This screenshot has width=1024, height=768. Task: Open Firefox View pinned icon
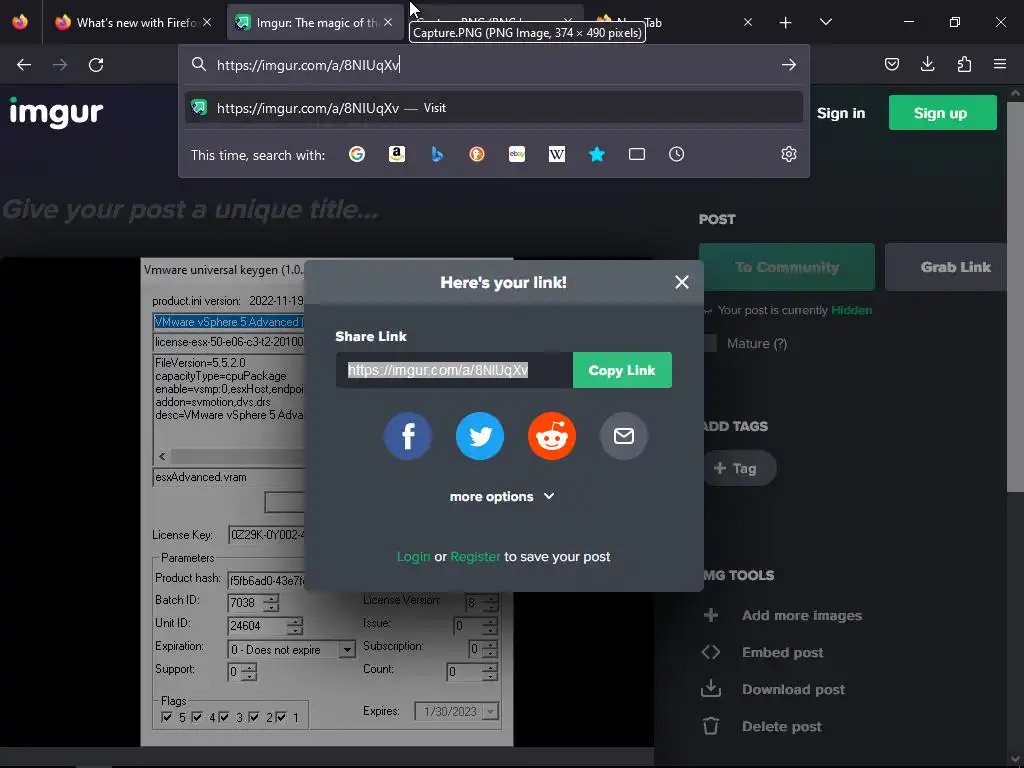pos(20,22)
